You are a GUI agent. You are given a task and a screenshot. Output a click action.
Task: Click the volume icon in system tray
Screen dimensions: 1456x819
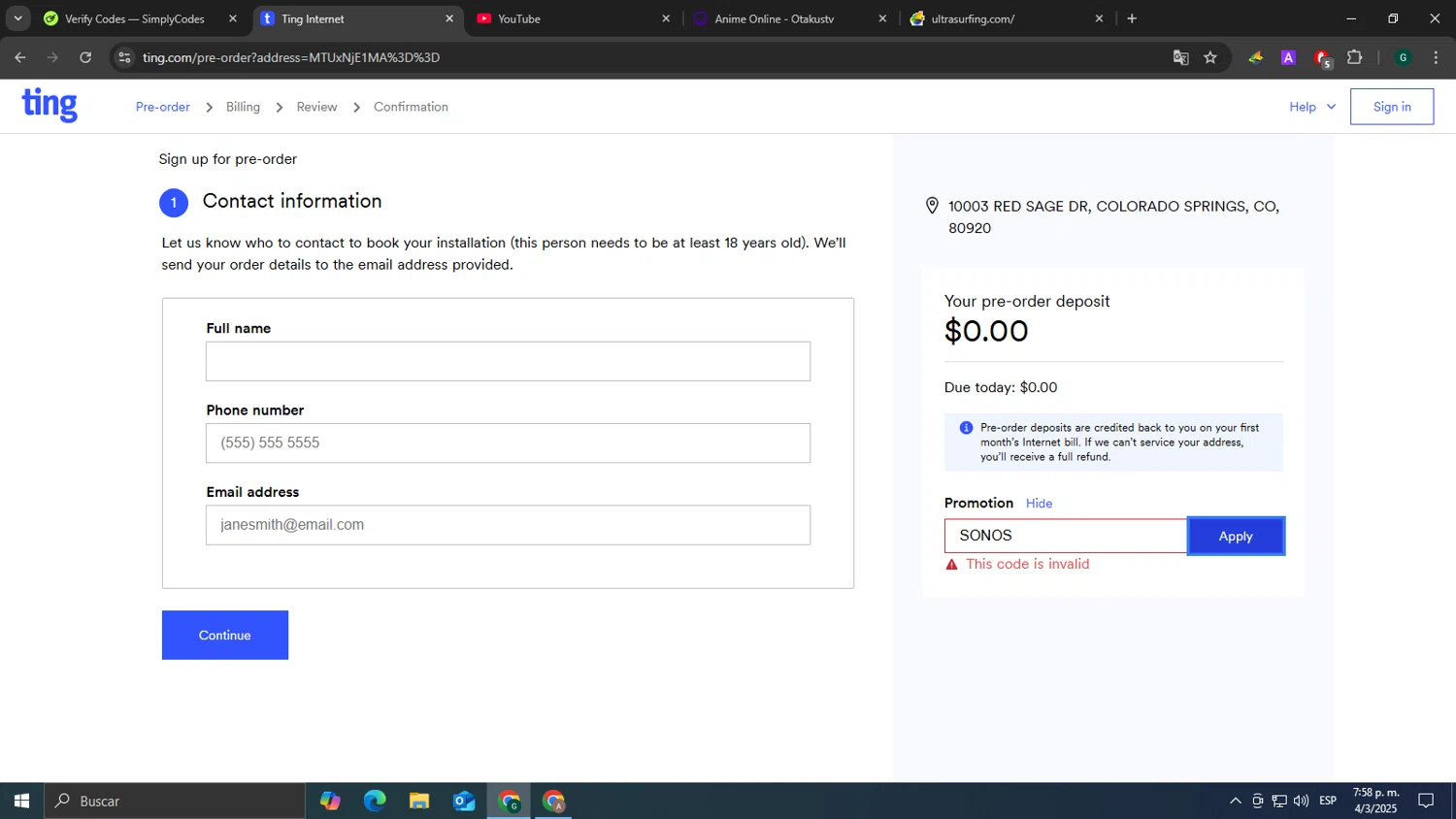pos(1301,801)
